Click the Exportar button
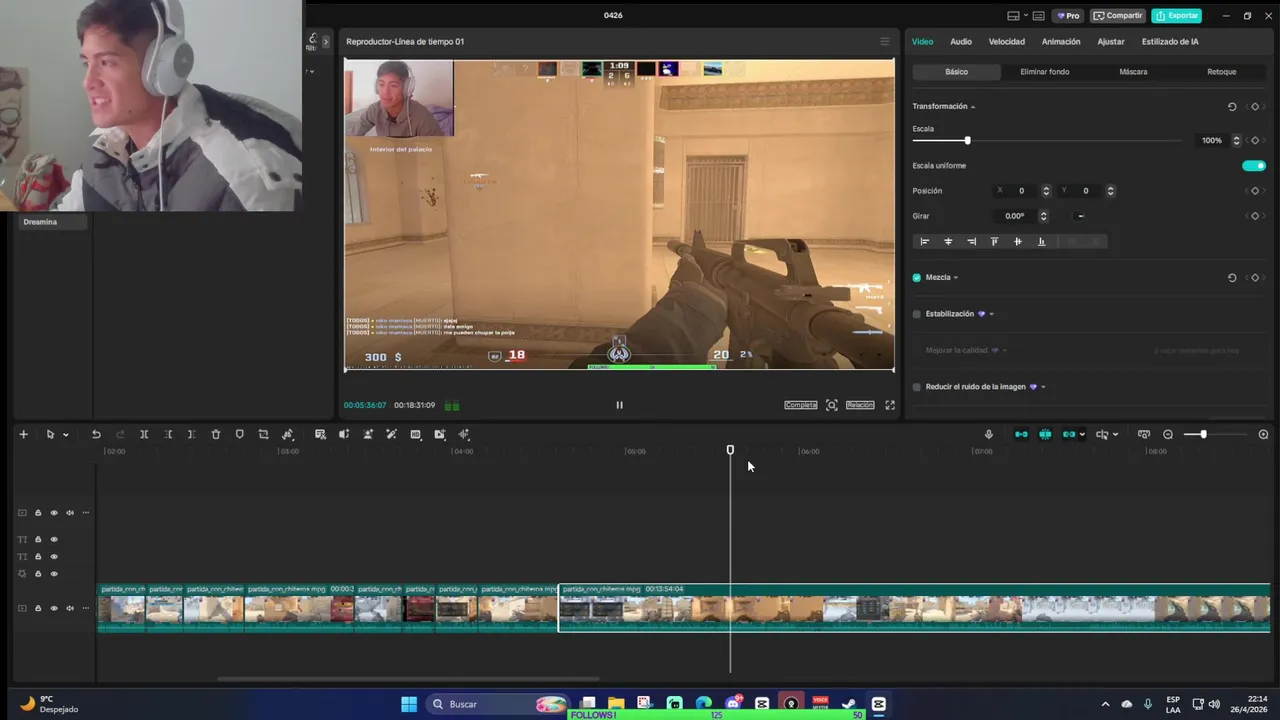Image resolution: width=1280 pixels, height=720 pixels. click(1176, 15)
